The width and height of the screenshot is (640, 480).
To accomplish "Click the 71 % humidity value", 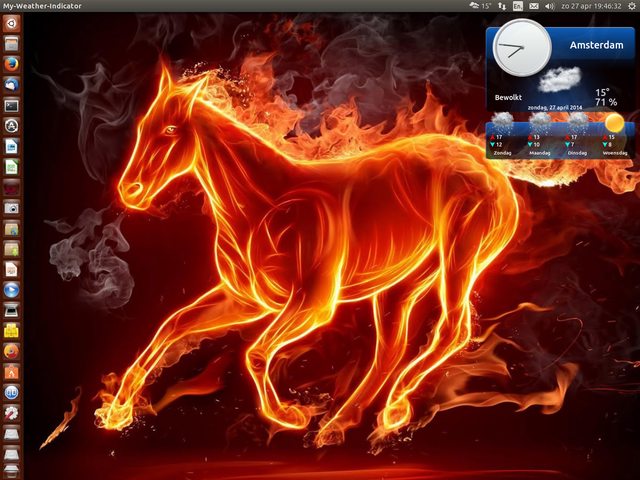I will 606,102.
